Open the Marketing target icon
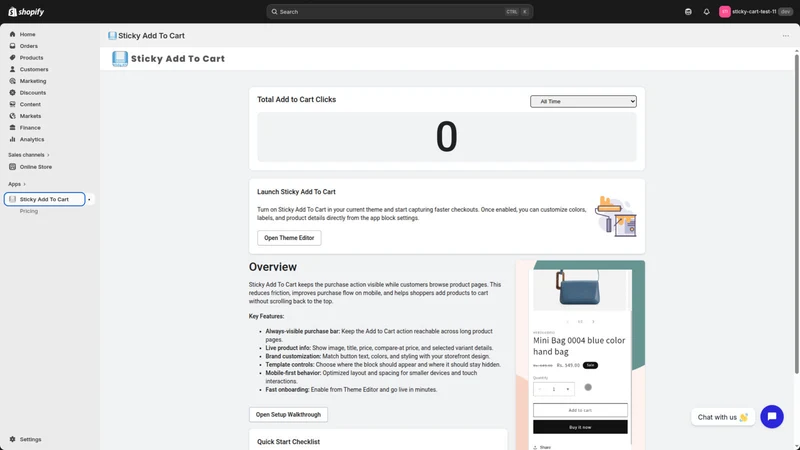 12,81
